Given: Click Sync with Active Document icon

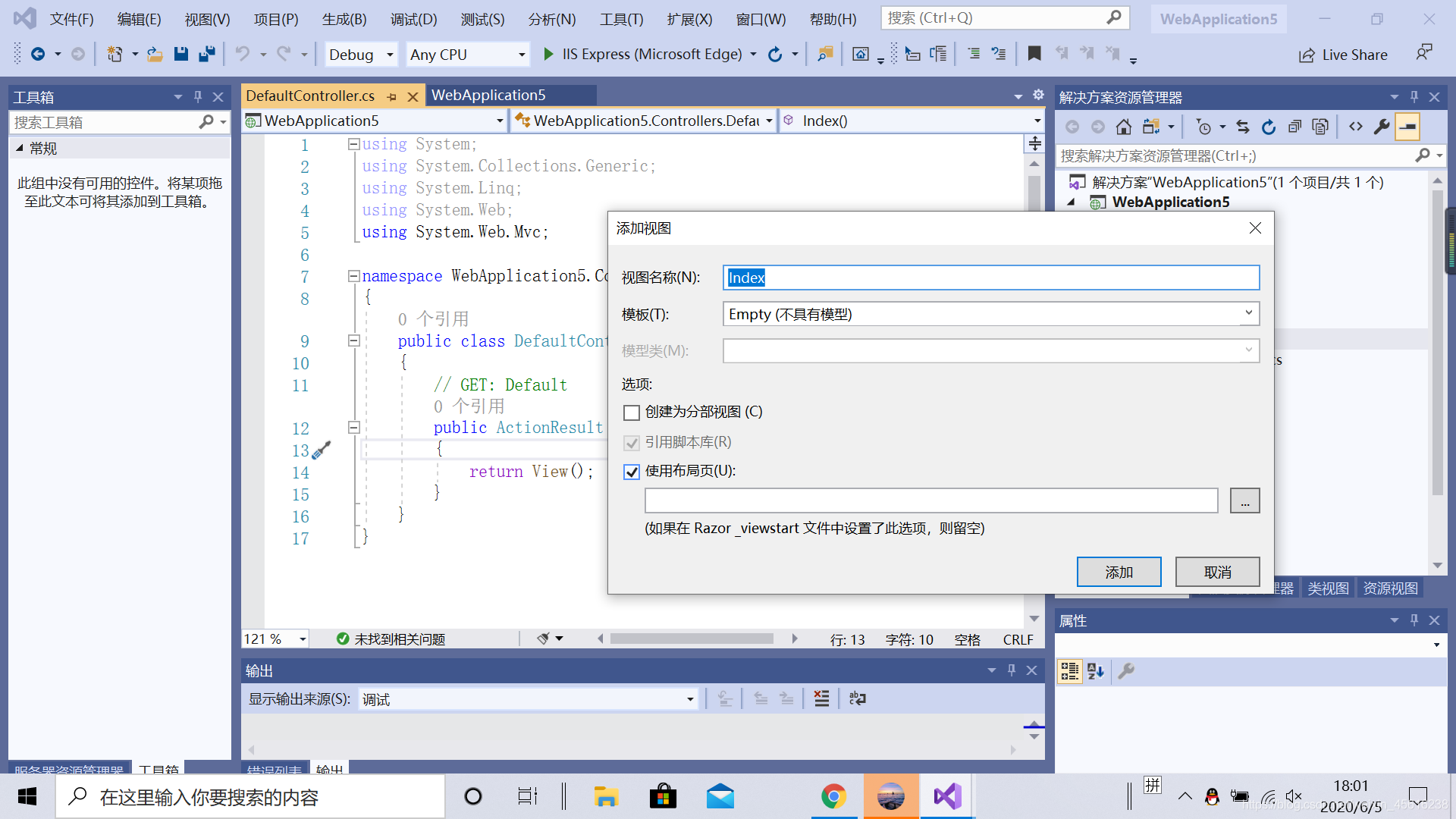Looking at the screenshot, I should 1242,127.
